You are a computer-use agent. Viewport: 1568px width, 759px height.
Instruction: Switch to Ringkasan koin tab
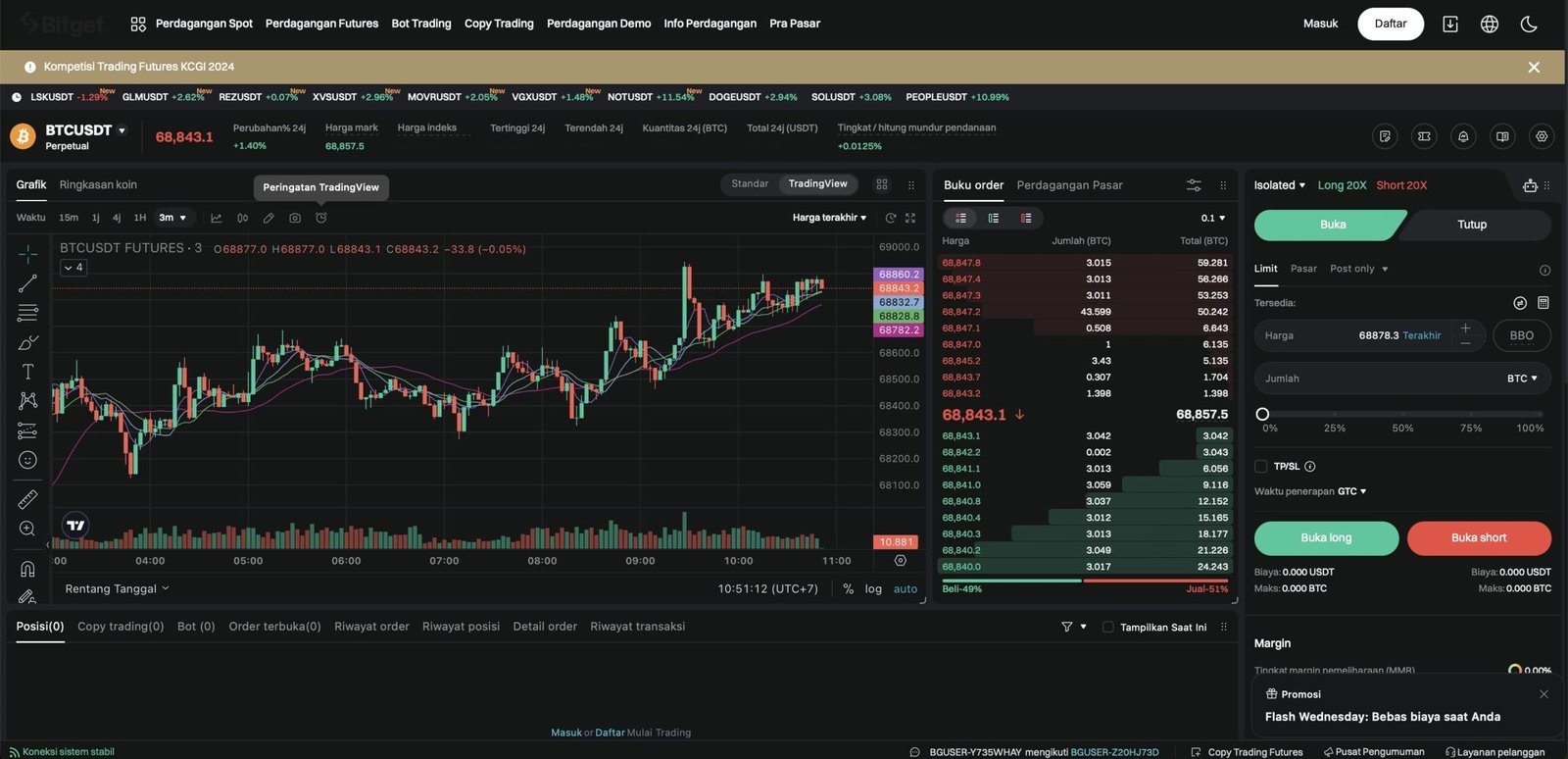click(x=98, y=184)
